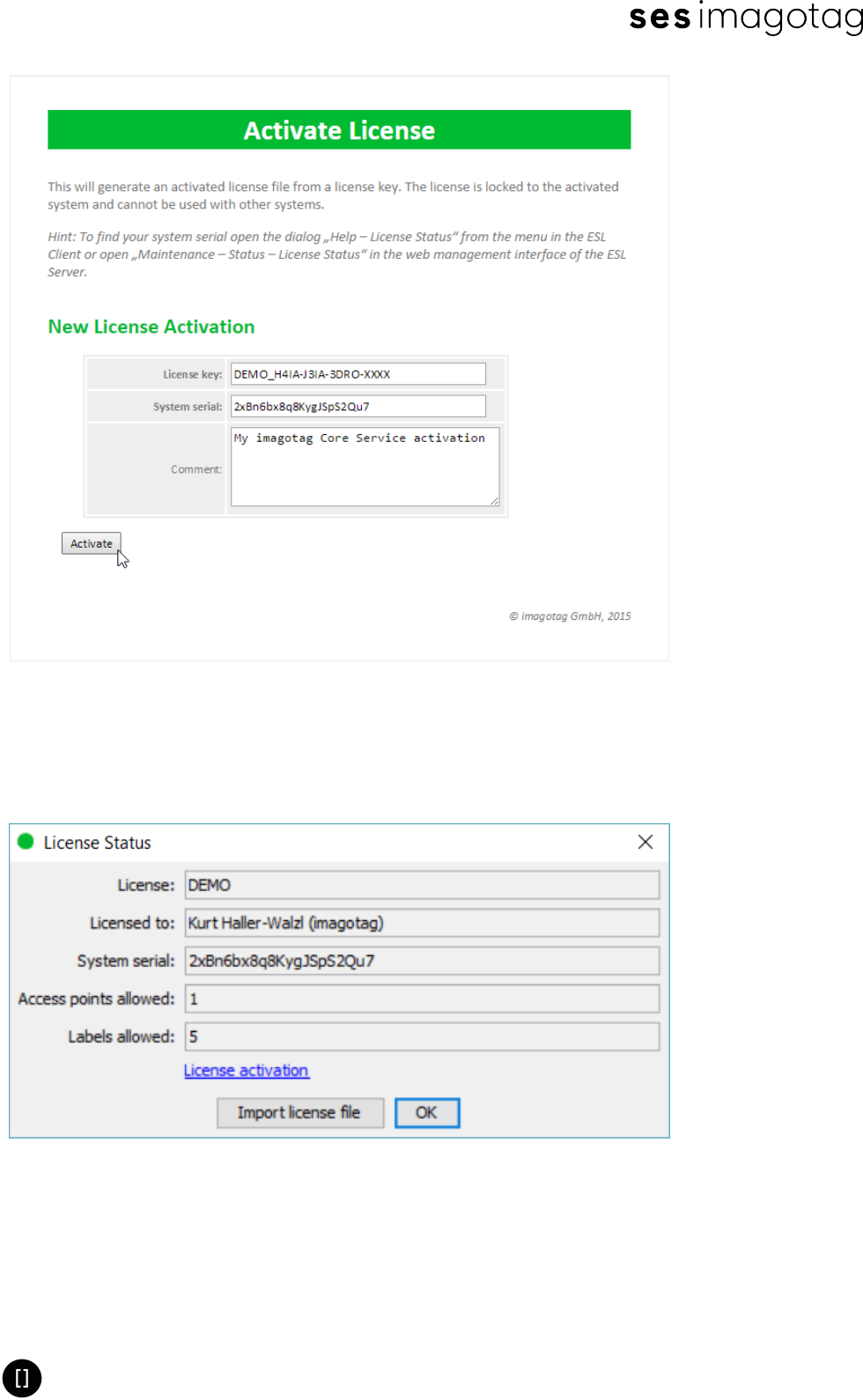Click the imagotag GmbH, 2015 copyright text
Screen dimensions: 863x1400
click(570, 616)
